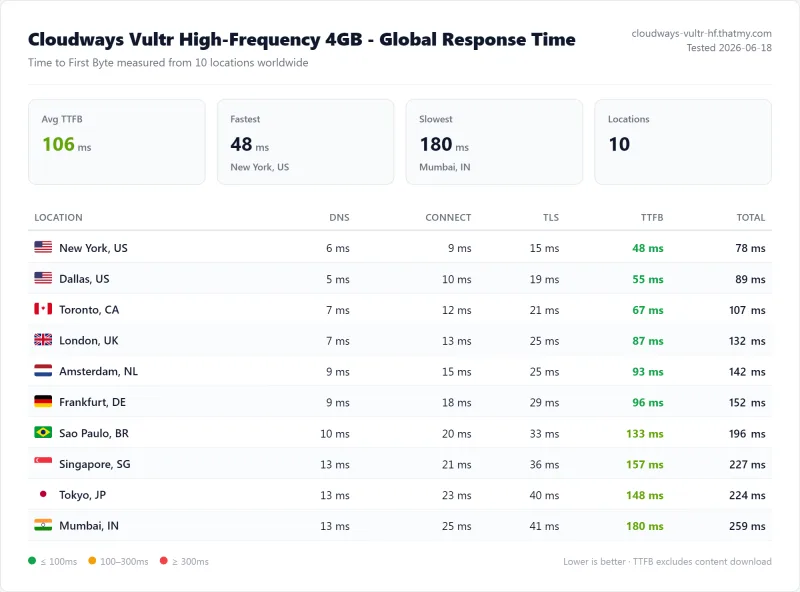Click Dallas's 55 ms TTFB value
This screenshot has width=800, height=592.
[647, 279]
